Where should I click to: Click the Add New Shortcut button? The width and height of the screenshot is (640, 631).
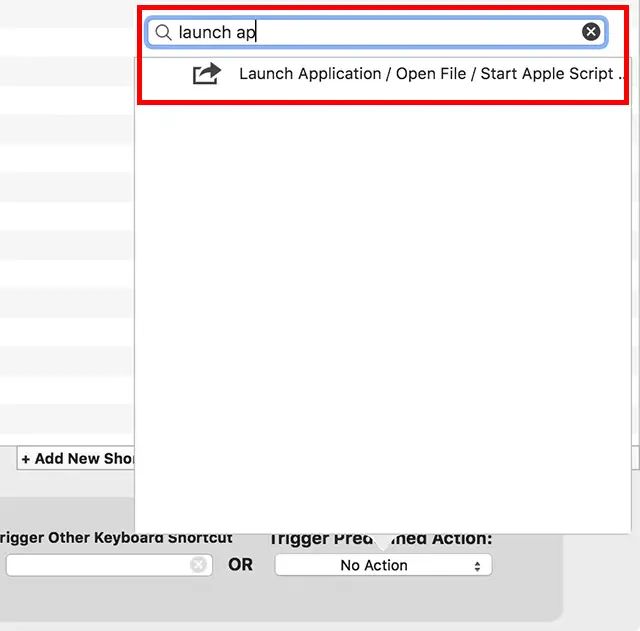pos(76,458)
